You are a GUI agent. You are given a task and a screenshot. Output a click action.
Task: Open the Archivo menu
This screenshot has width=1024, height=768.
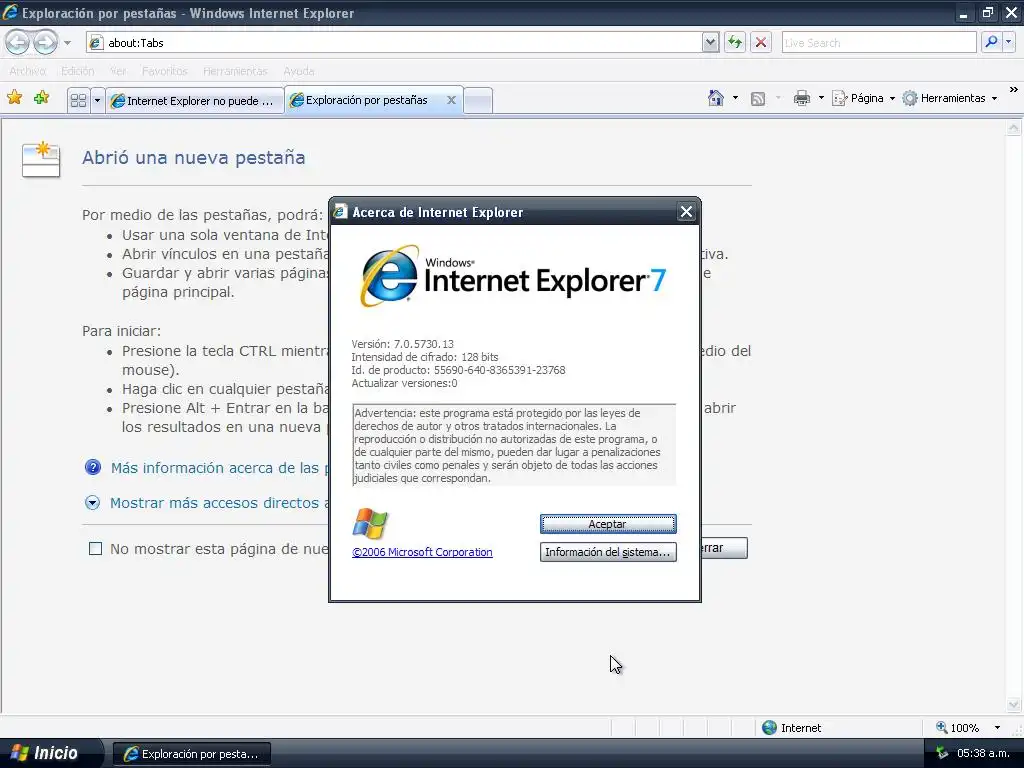point(27,71)
